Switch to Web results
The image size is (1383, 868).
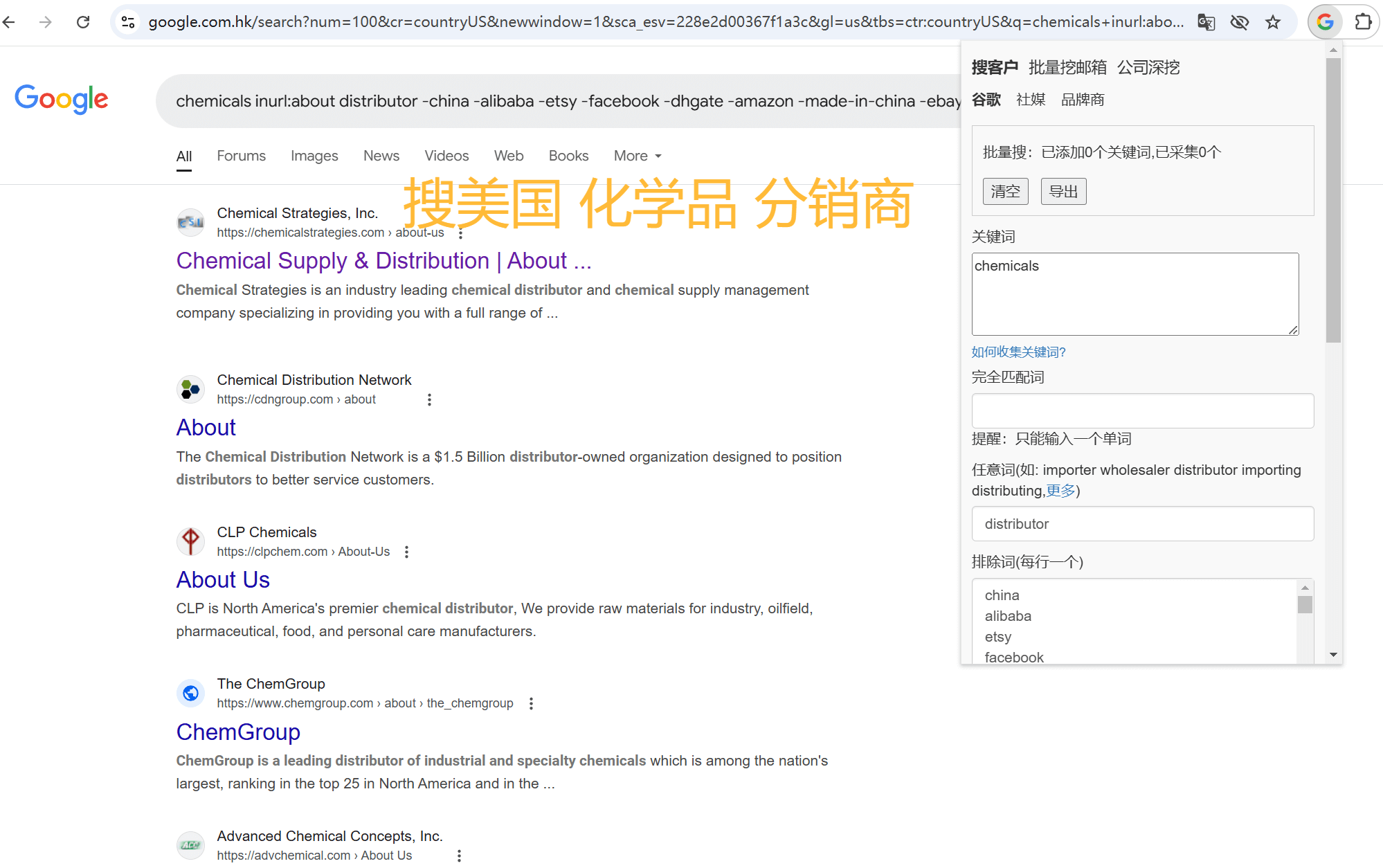pyautogui.click(x=509, y=156)
